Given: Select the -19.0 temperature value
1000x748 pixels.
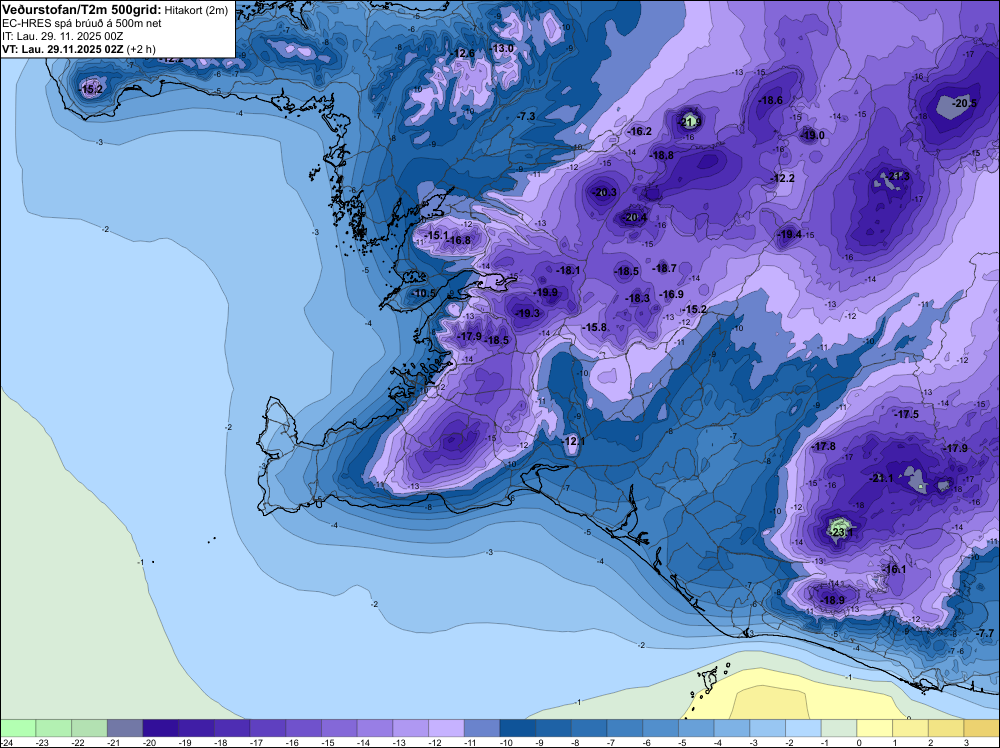Looking at the screenshot, I should 812,135.
